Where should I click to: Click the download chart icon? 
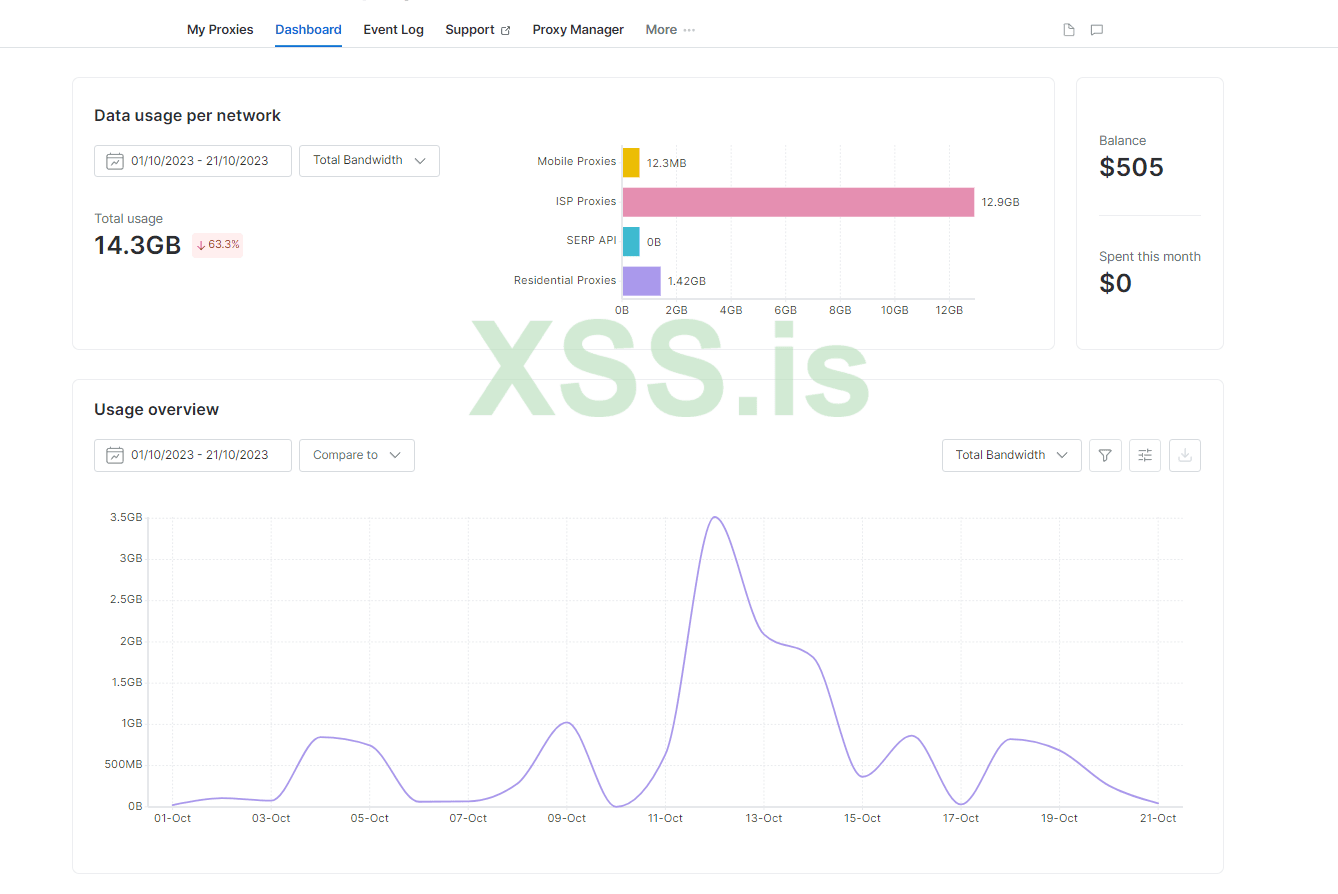[1185, 455]
